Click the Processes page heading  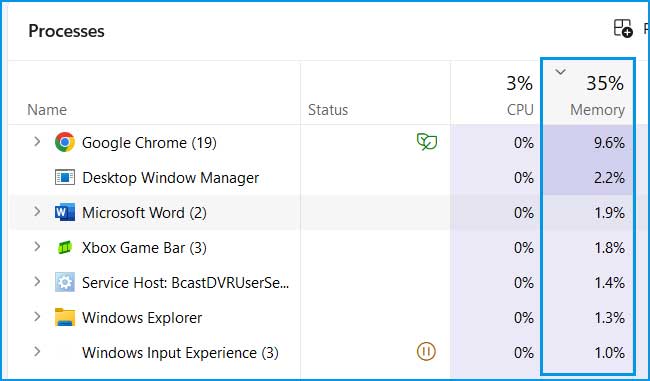pyautogui.click(x=66, y=31)
